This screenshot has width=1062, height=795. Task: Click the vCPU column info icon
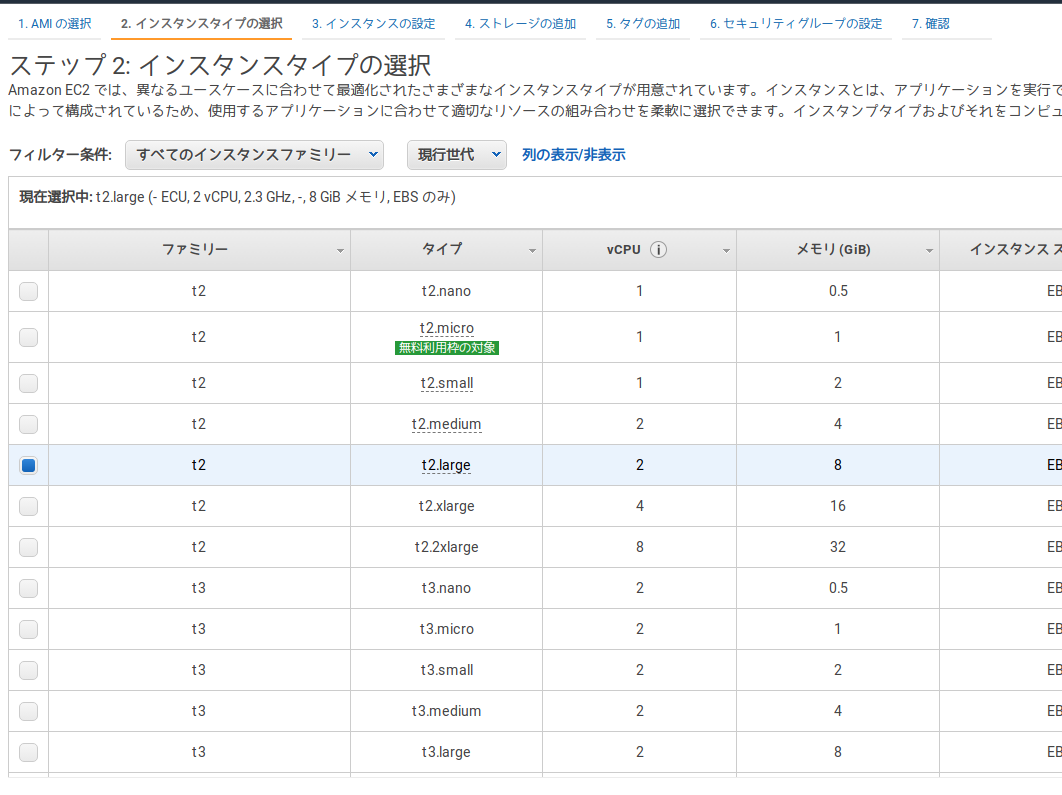point(657,249)
